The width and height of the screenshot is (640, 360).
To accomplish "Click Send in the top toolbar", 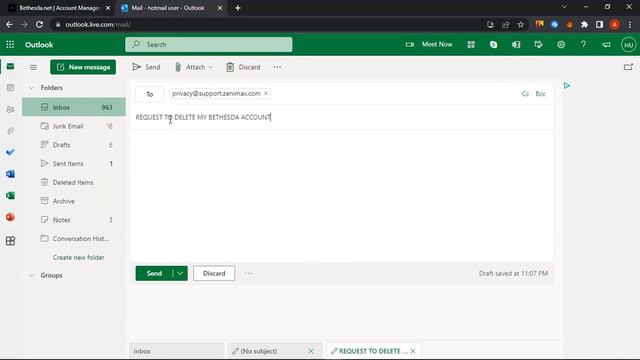I will tap(146, 67).
